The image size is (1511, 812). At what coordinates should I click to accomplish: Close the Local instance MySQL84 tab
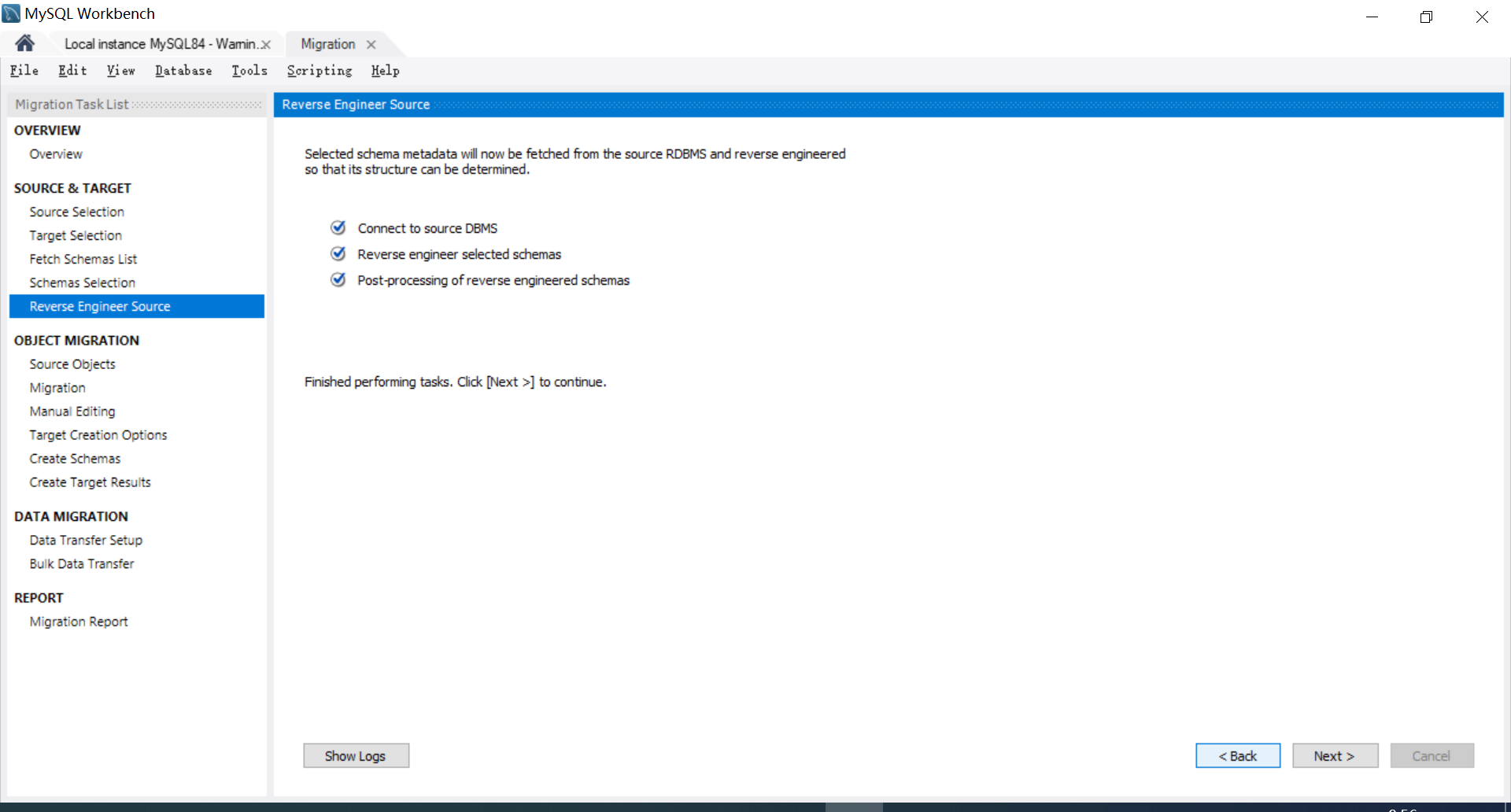pos(266,45)
